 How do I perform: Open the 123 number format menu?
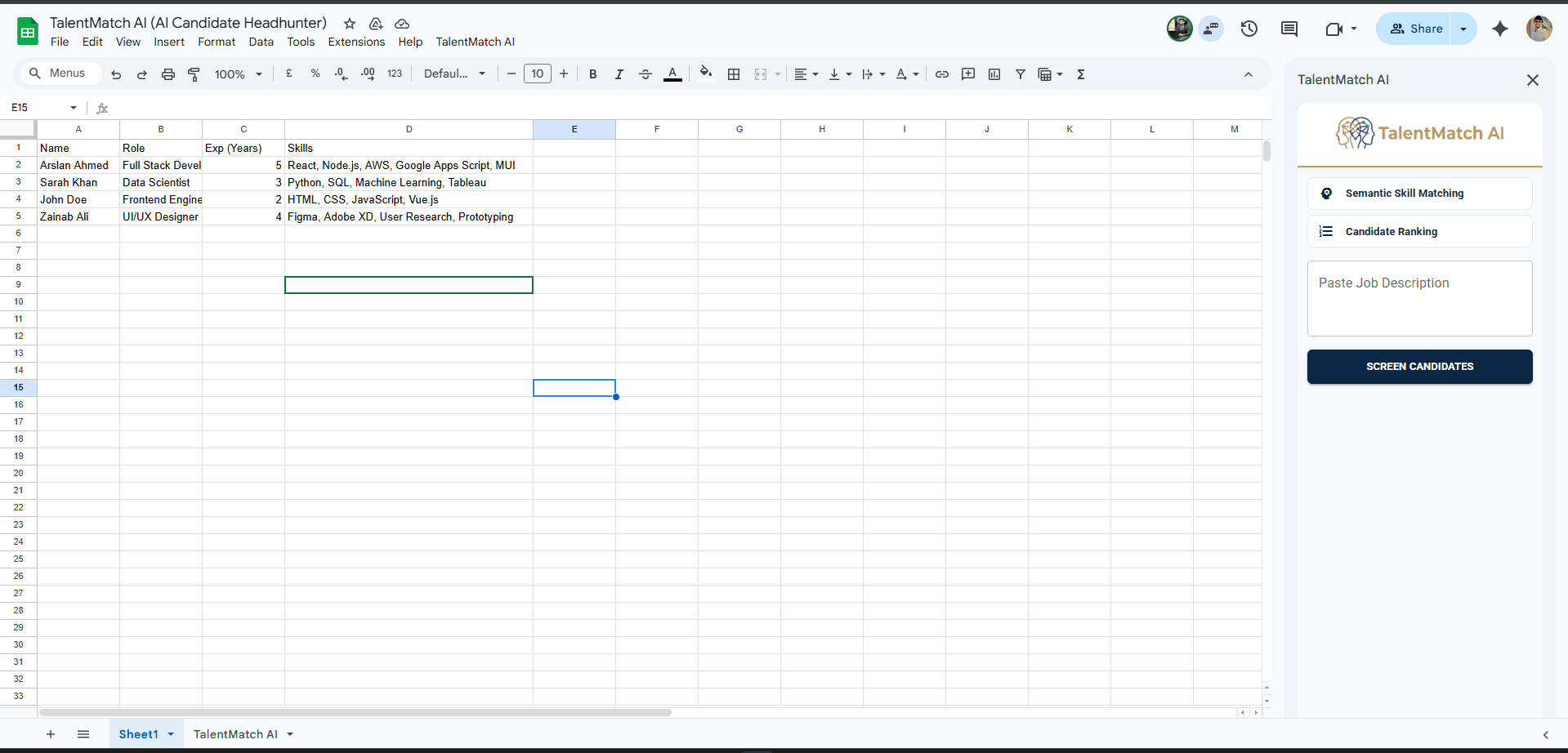pyautogui.click(x=395, y=74)
